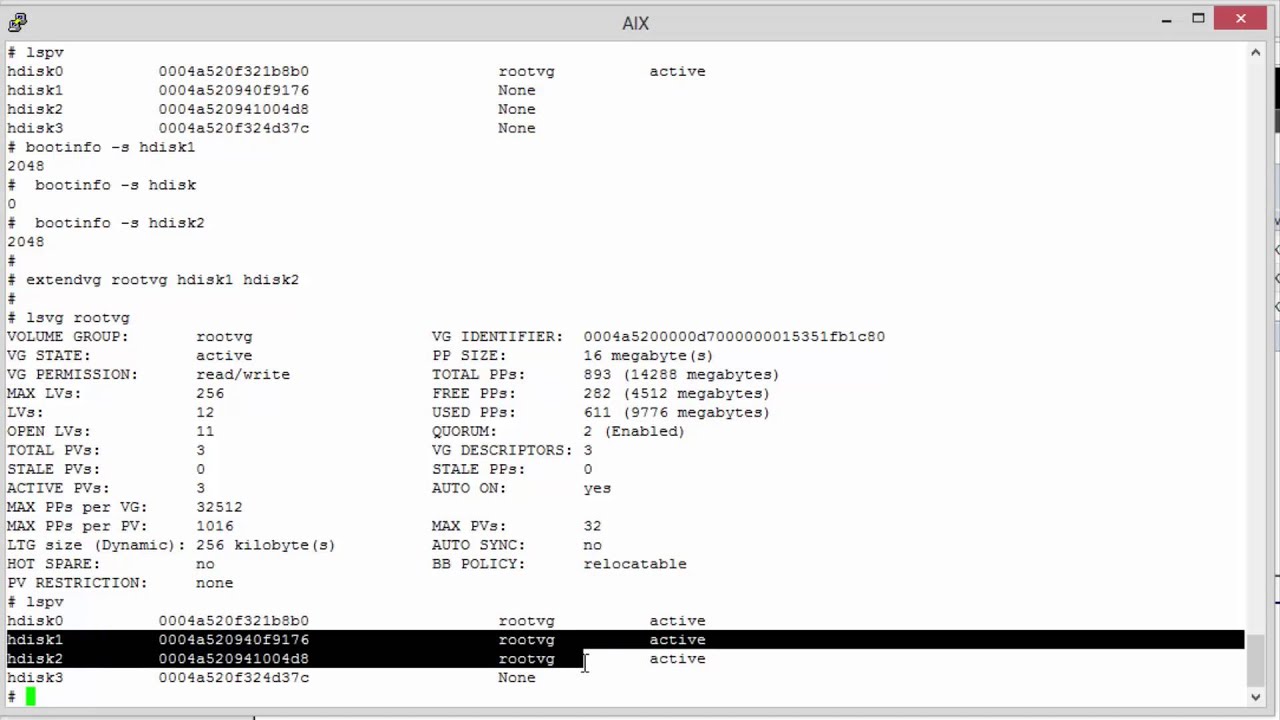The width and height of the screenshot is (1280, 720).
Task: Click AUTO ON 'yes' value
Action: coord(597,488)
